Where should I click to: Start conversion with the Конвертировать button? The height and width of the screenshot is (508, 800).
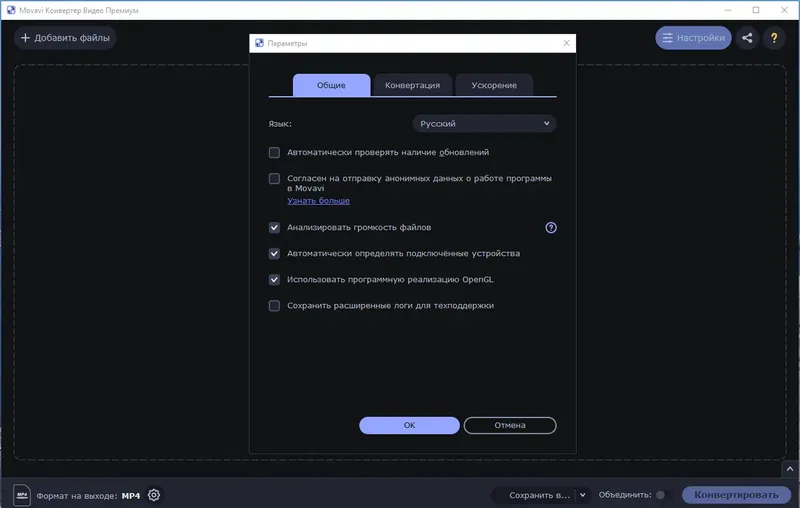736,495
